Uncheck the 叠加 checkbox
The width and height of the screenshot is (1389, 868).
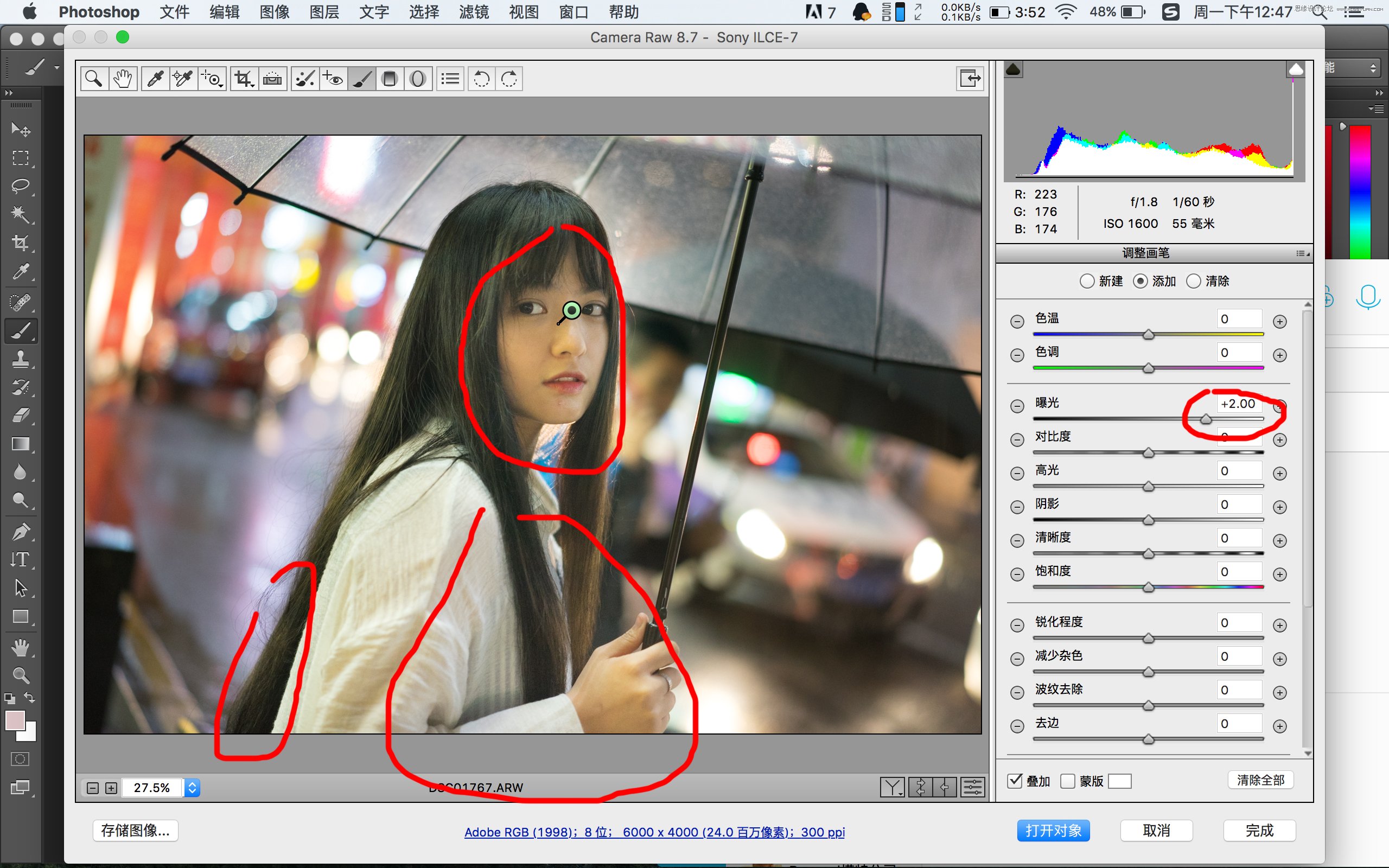[x=1015, y=781]
